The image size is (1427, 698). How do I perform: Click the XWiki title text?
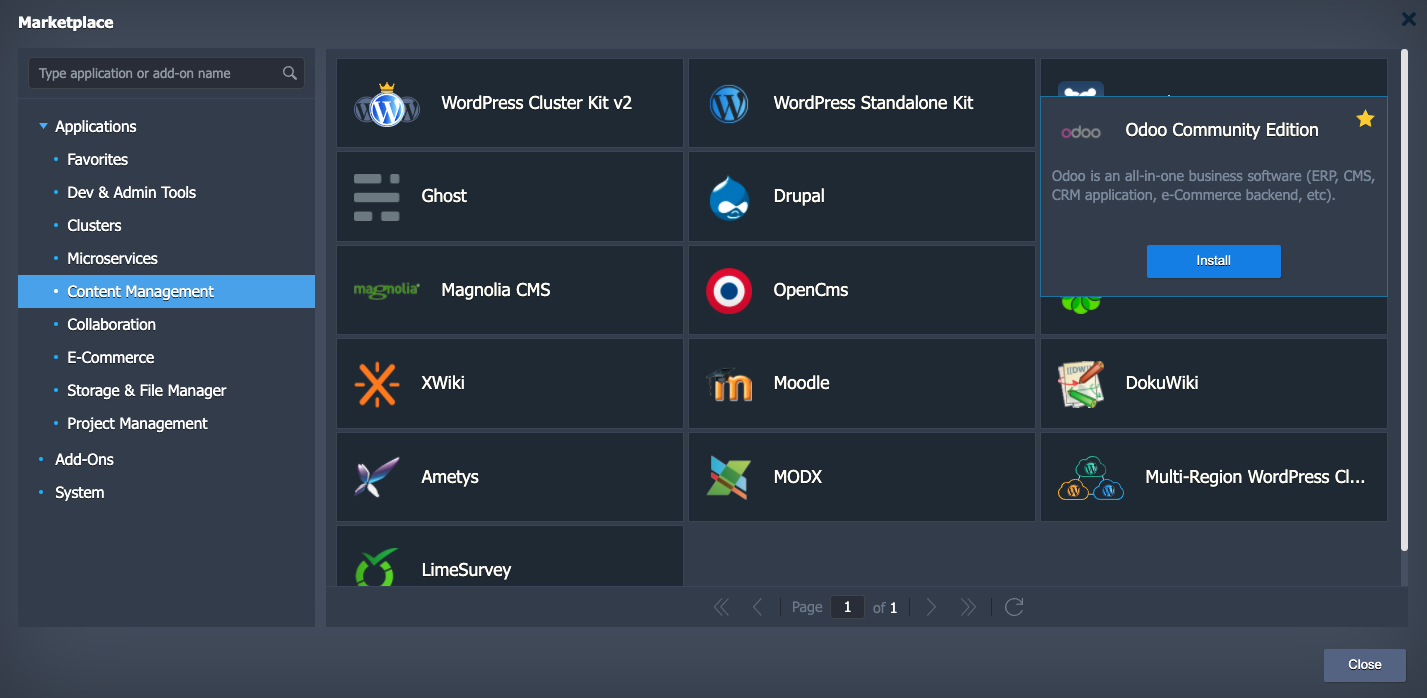tap(443, 383)
